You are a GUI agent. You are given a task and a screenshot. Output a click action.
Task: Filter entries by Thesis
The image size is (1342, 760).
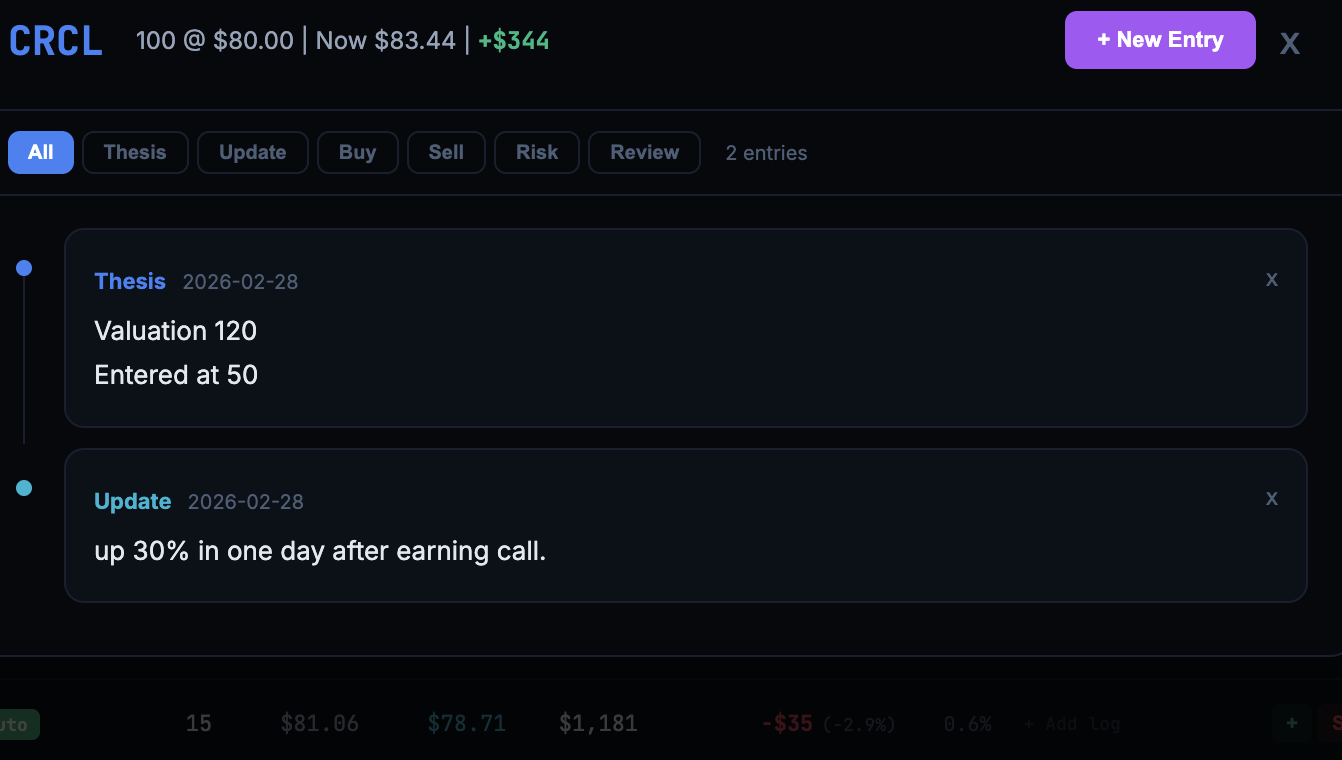(135, 152)
